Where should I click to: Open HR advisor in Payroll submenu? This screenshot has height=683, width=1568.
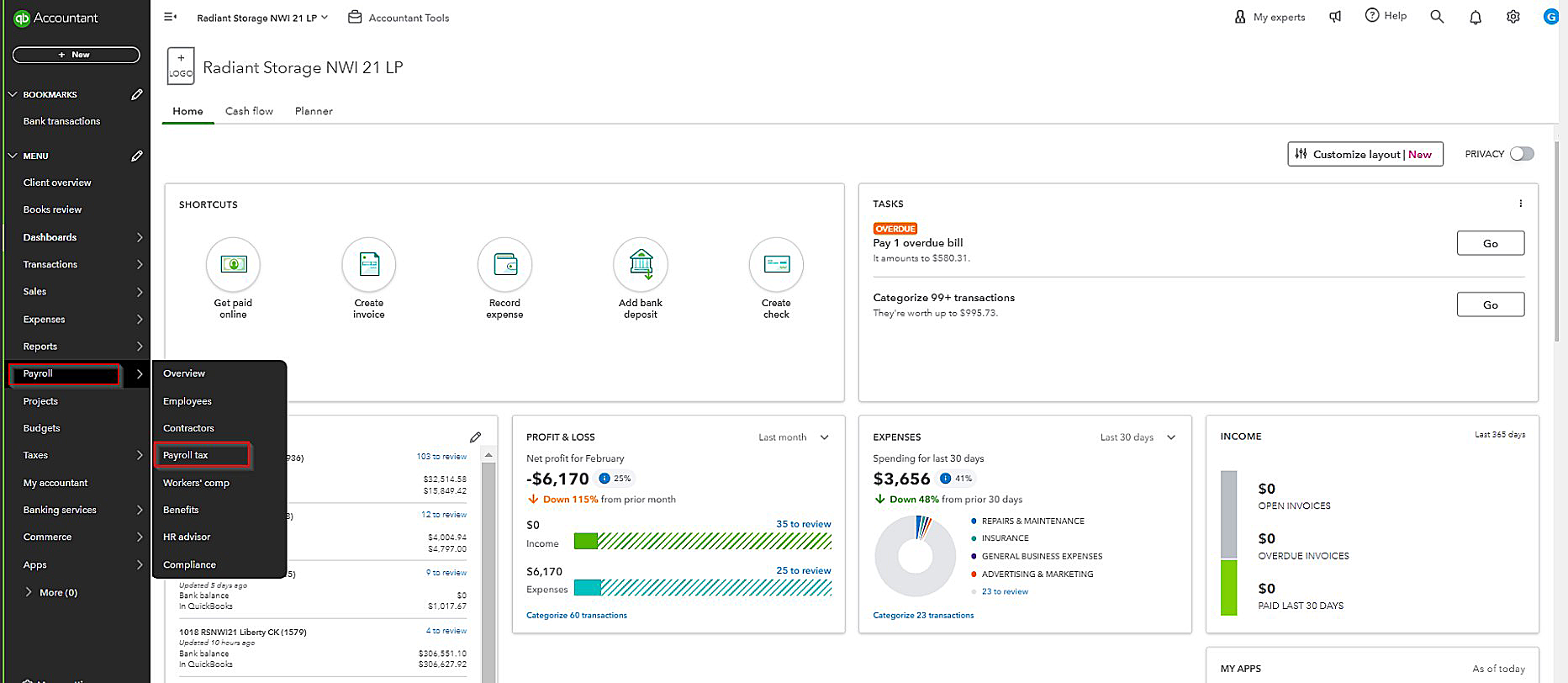[x=187, y=537]
